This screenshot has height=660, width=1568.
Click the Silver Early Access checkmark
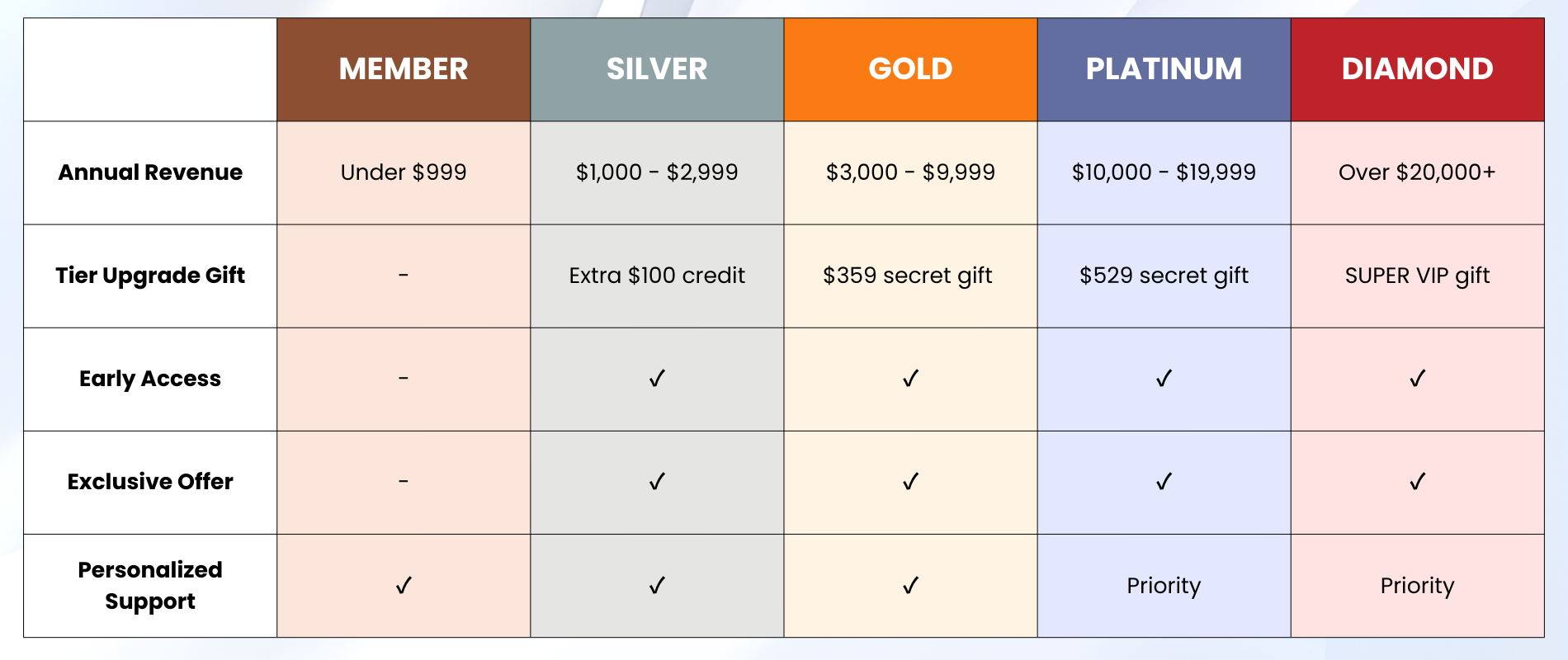click(x=657, y=379)
